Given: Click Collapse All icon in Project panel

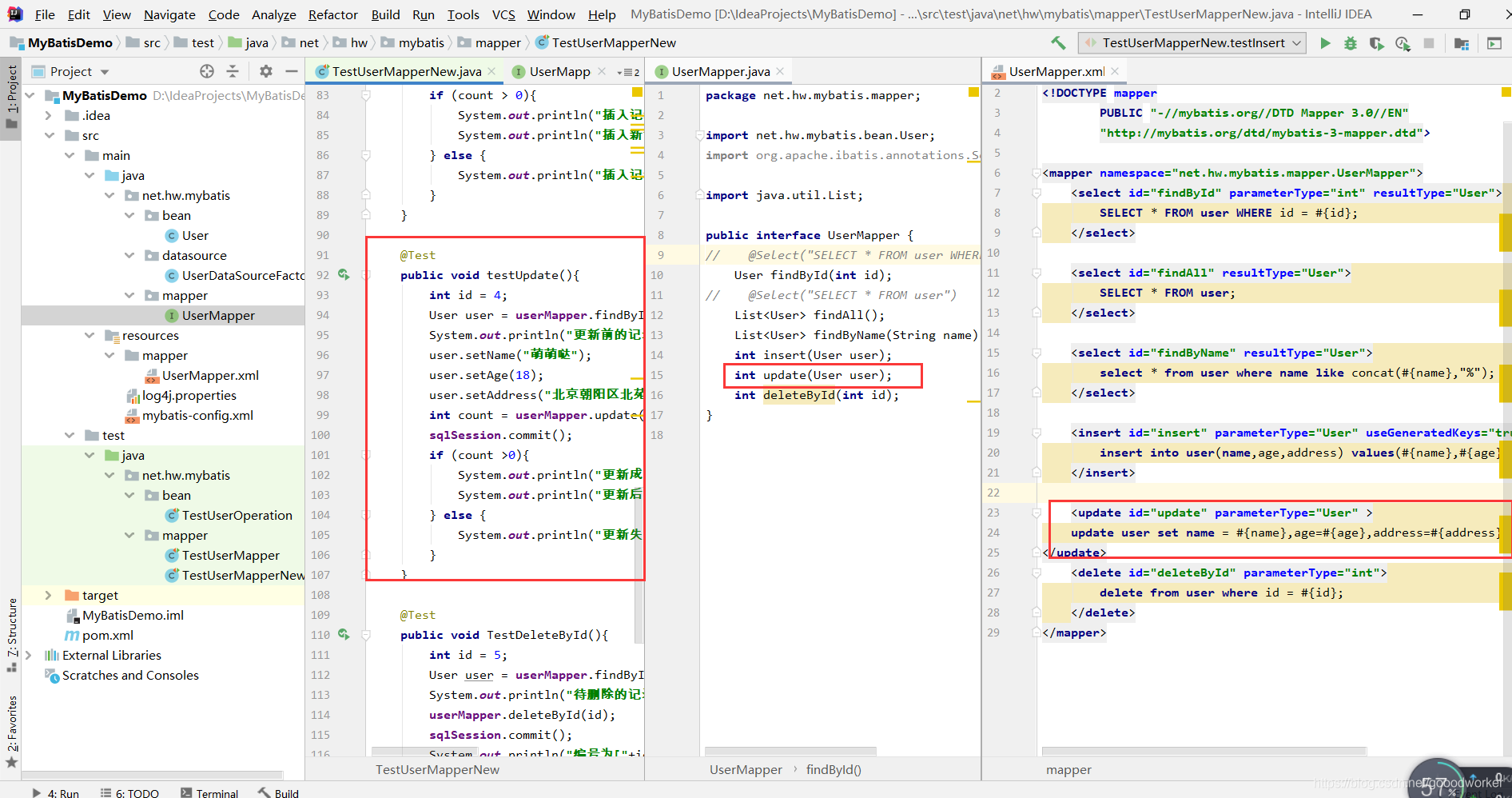Looking at the screenshot, I should click(233, 71).
